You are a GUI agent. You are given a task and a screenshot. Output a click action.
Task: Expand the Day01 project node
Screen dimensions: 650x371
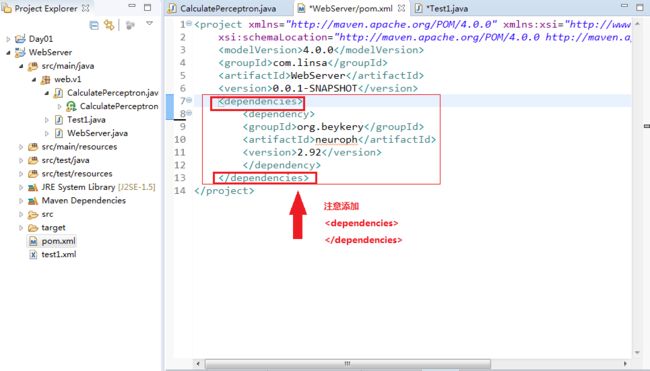point(8,39)
